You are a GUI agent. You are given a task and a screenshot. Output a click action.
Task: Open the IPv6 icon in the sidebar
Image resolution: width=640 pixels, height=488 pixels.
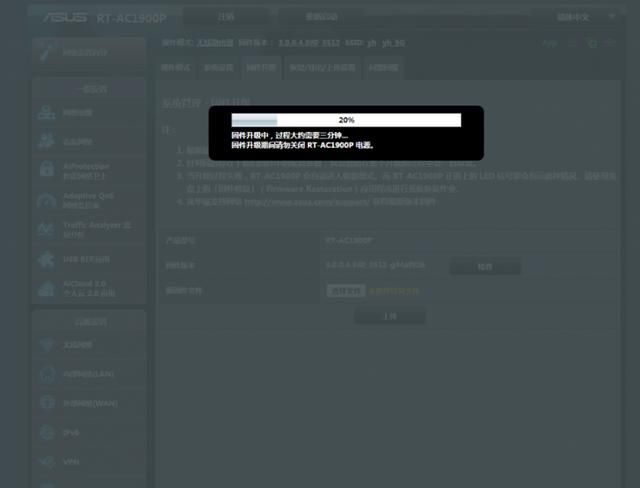click(47, 432)
